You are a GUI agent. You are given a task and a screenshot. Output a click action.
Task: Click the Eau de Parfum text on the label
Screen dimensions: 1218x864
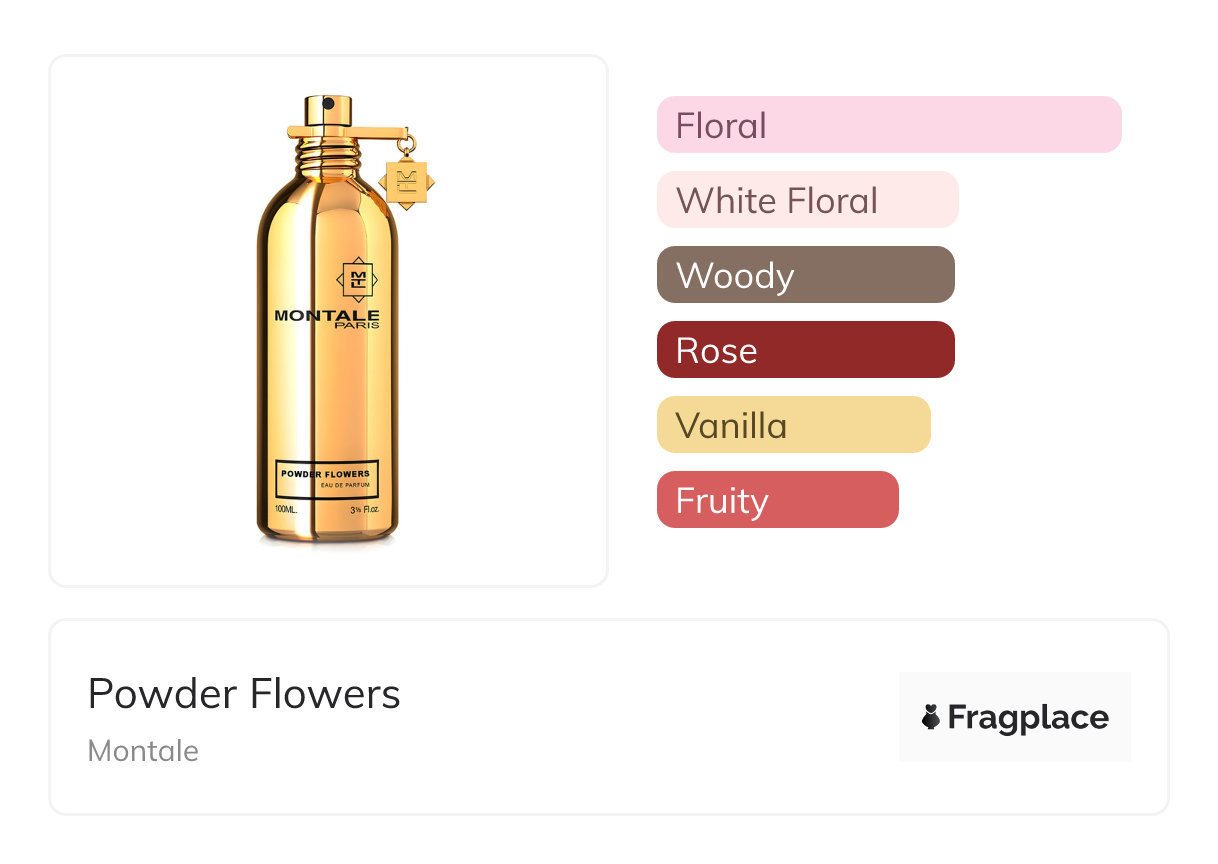346,485
